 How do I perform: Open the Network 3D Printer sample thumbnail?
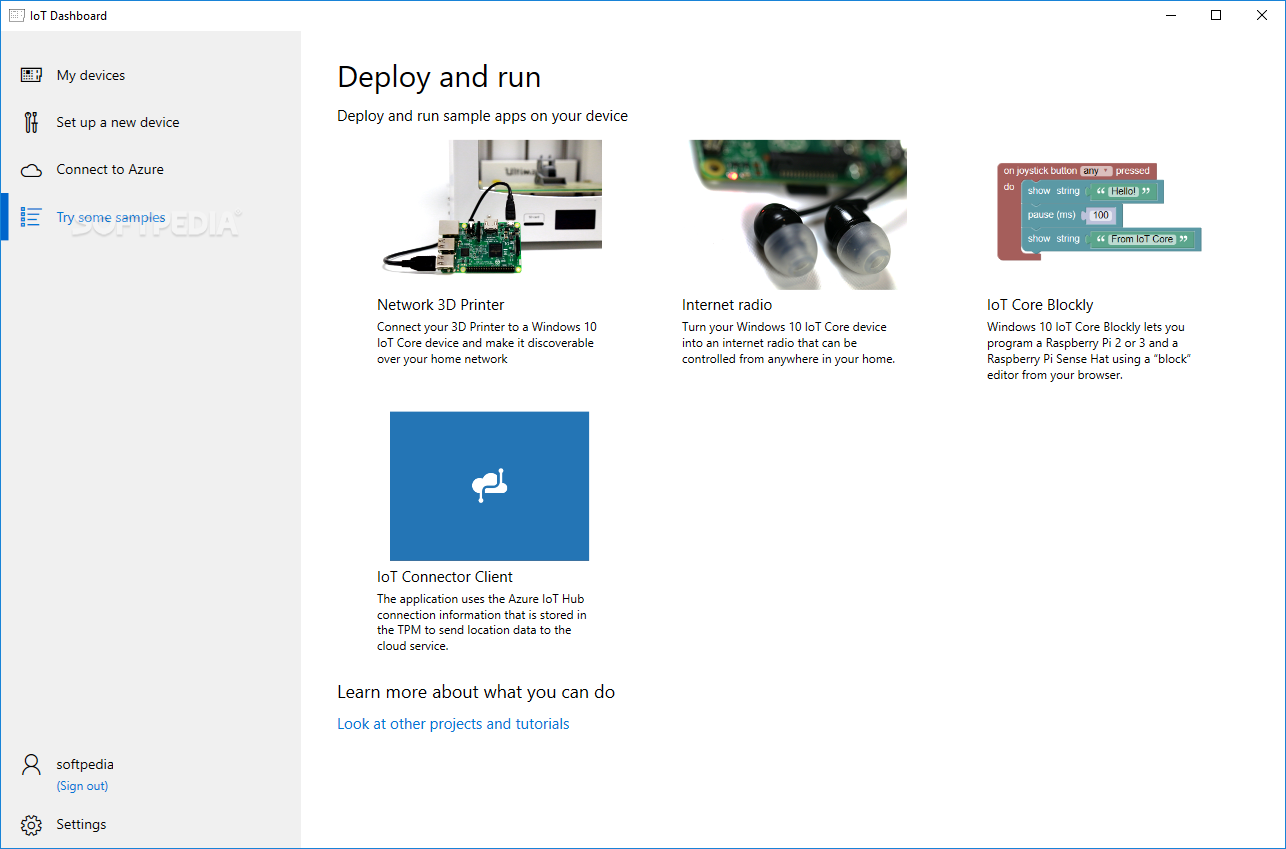pyautogui.click(x=490, y=215)
